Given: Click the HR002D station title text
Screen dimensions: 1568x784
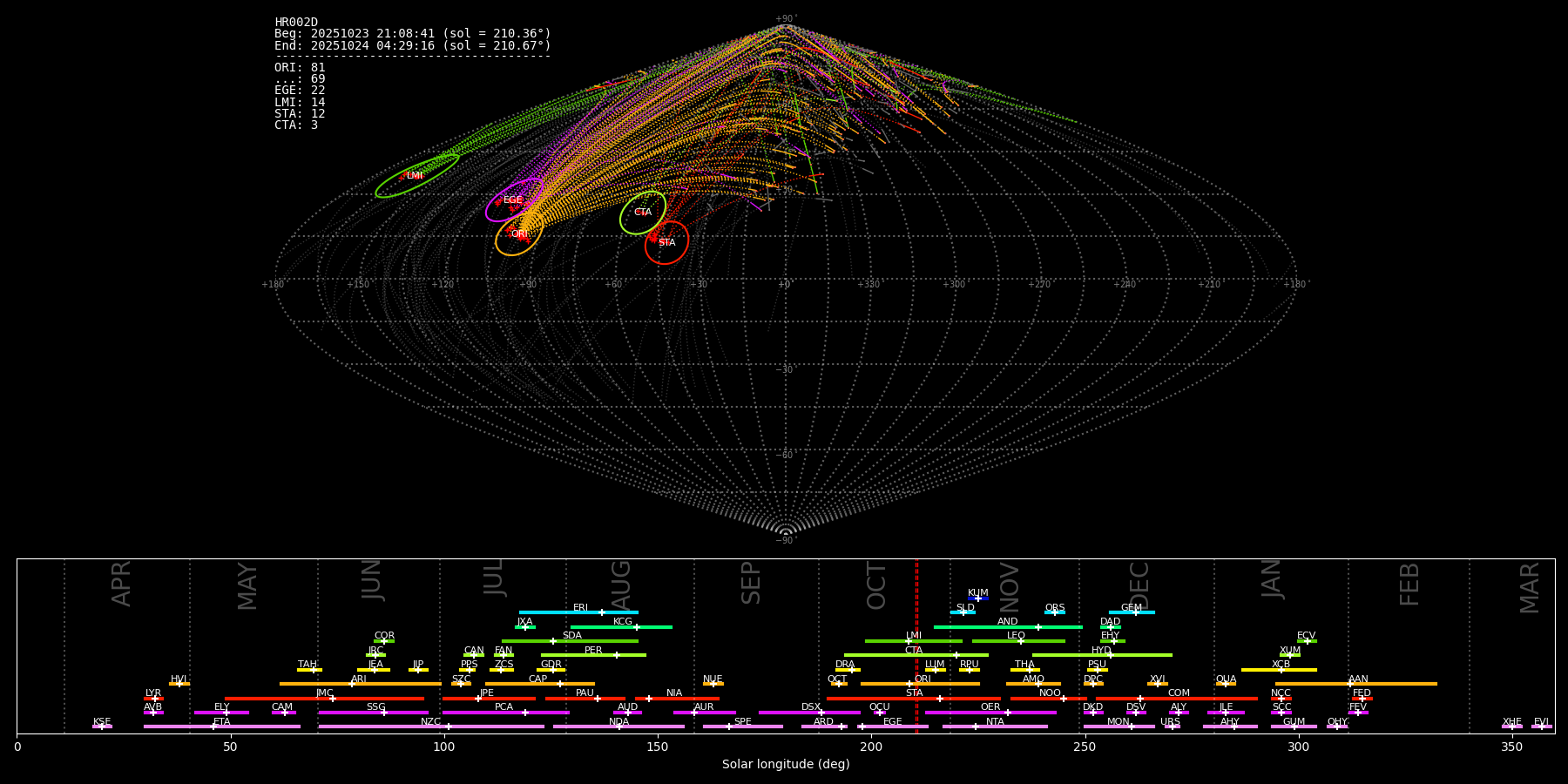Looking at the screenshot, I should [296, 23].
